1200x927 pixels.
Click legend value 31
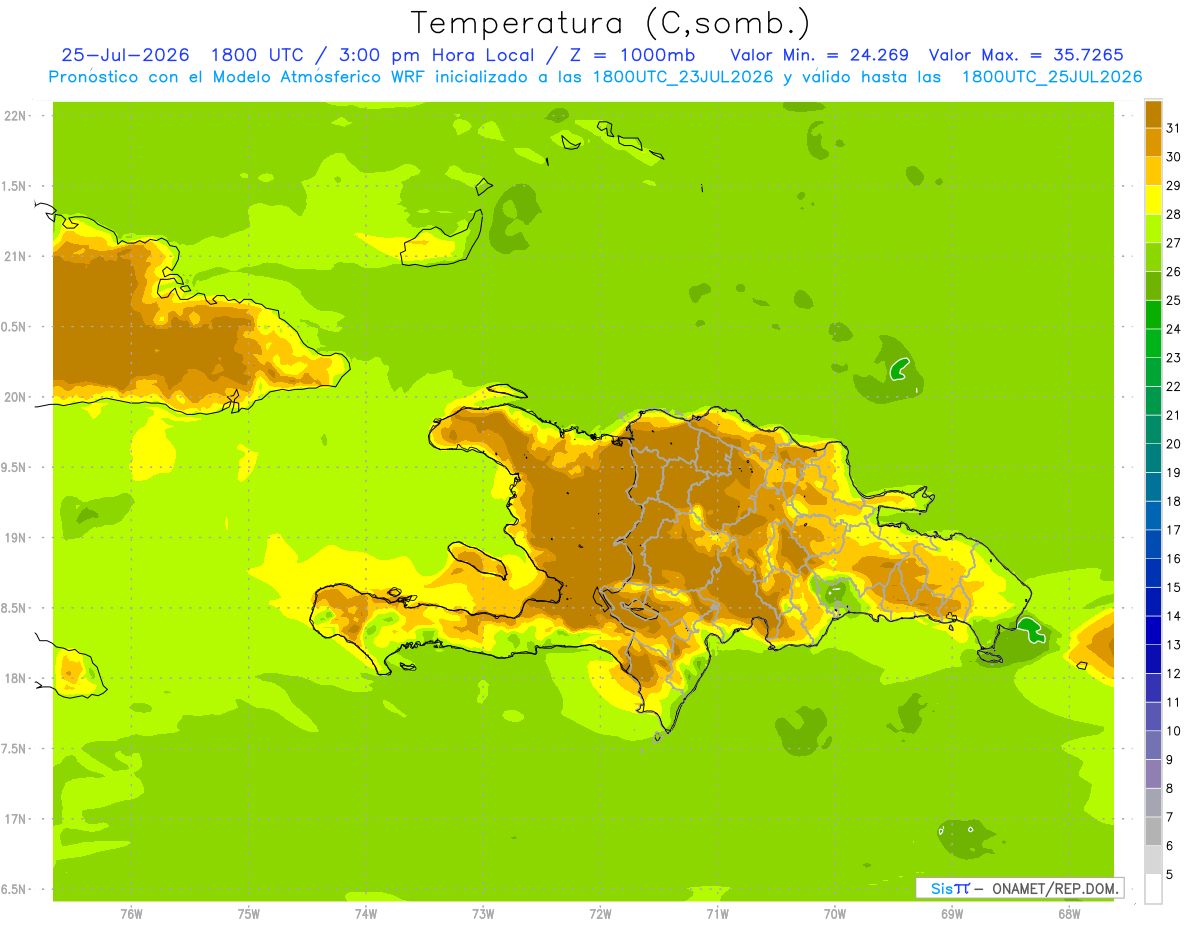[1174, 128]
